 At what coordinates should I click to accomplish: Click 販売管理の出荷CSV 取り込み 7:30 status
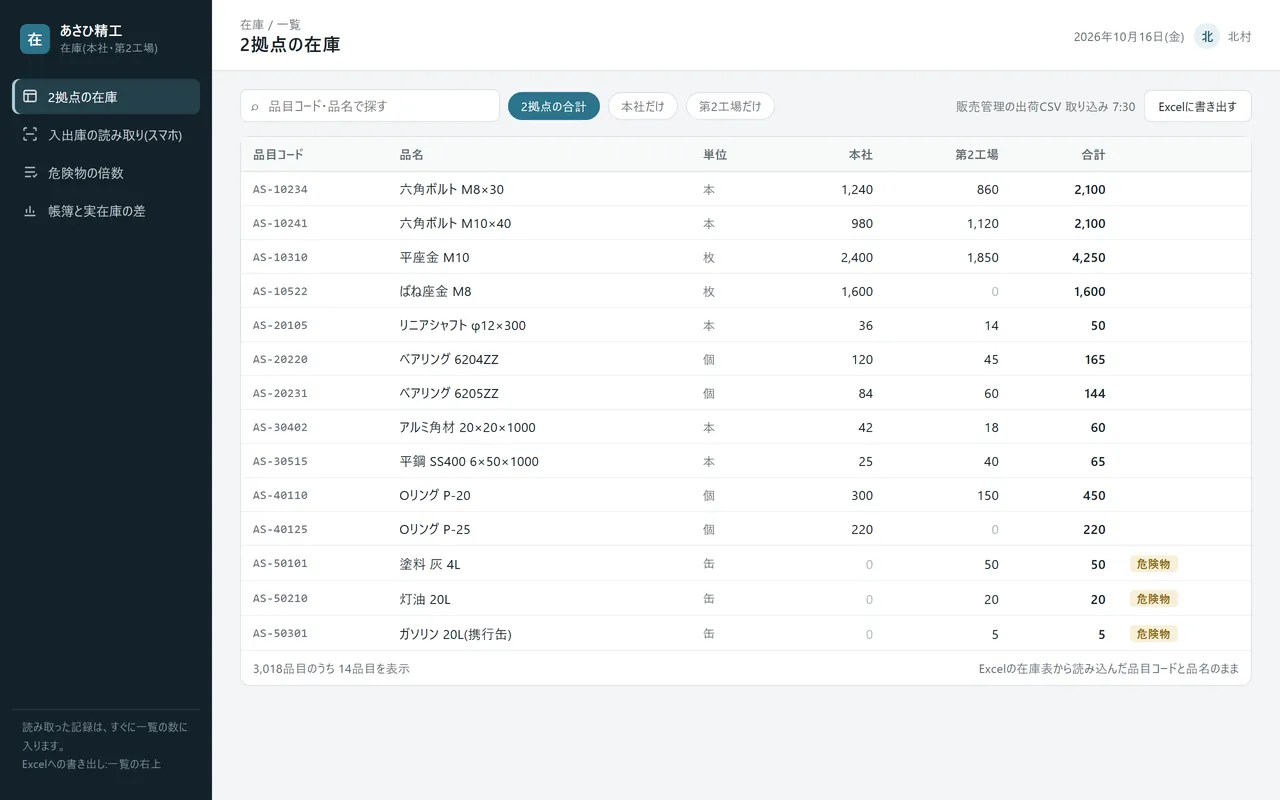coord(1045,106)
